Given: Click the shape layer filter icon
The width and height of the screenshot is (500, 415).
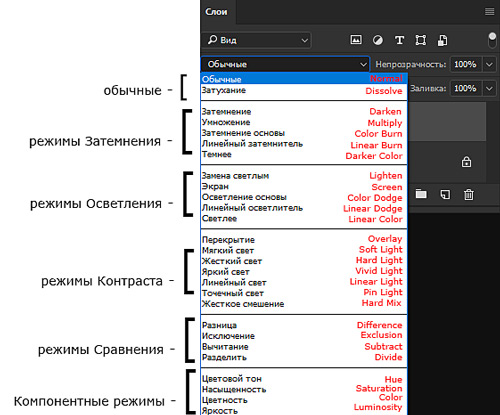Looking at the screenshot, I should point(421,40).
